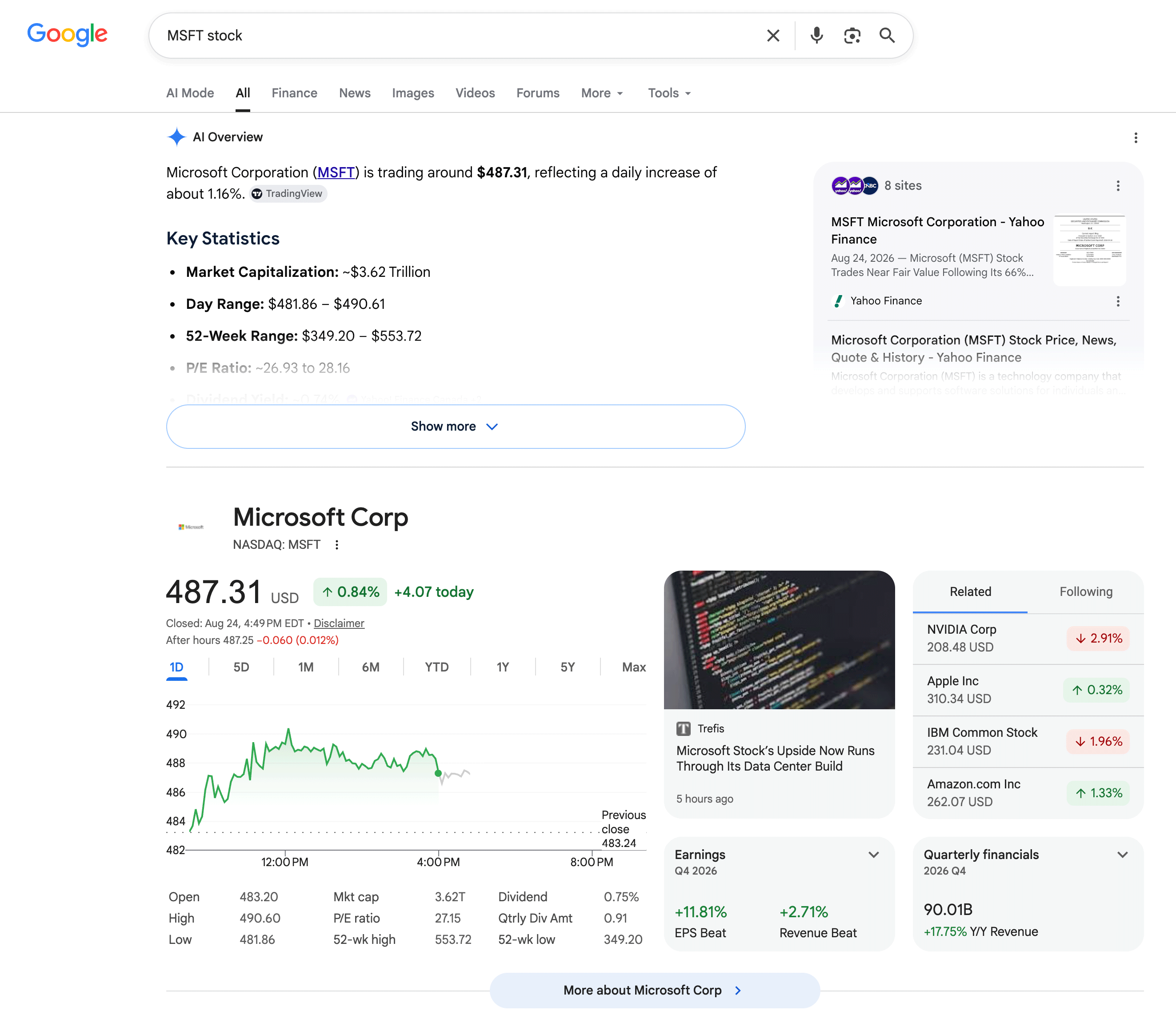The image size is (1176, 1023).
Task: Open the Forums tab
Action: [x=538, y=93]
